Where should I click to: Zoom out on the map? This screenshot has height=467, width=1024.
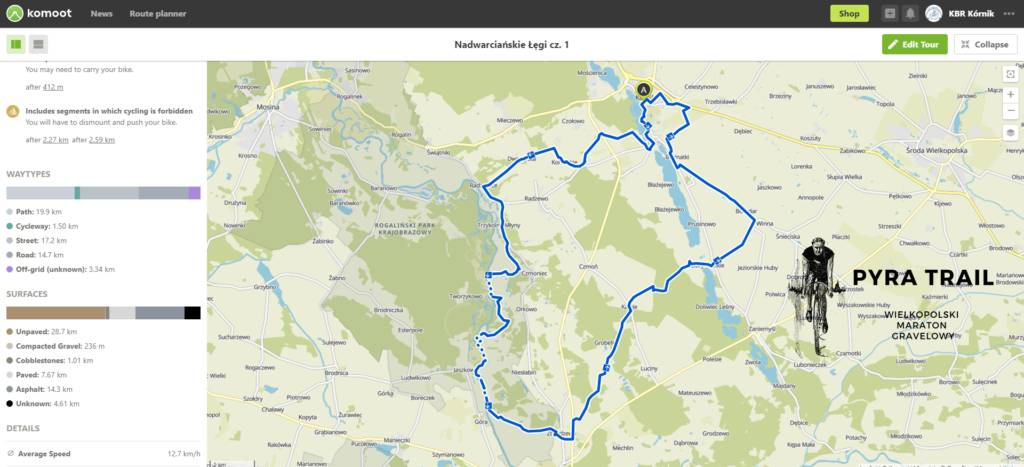click(1011, 110)
